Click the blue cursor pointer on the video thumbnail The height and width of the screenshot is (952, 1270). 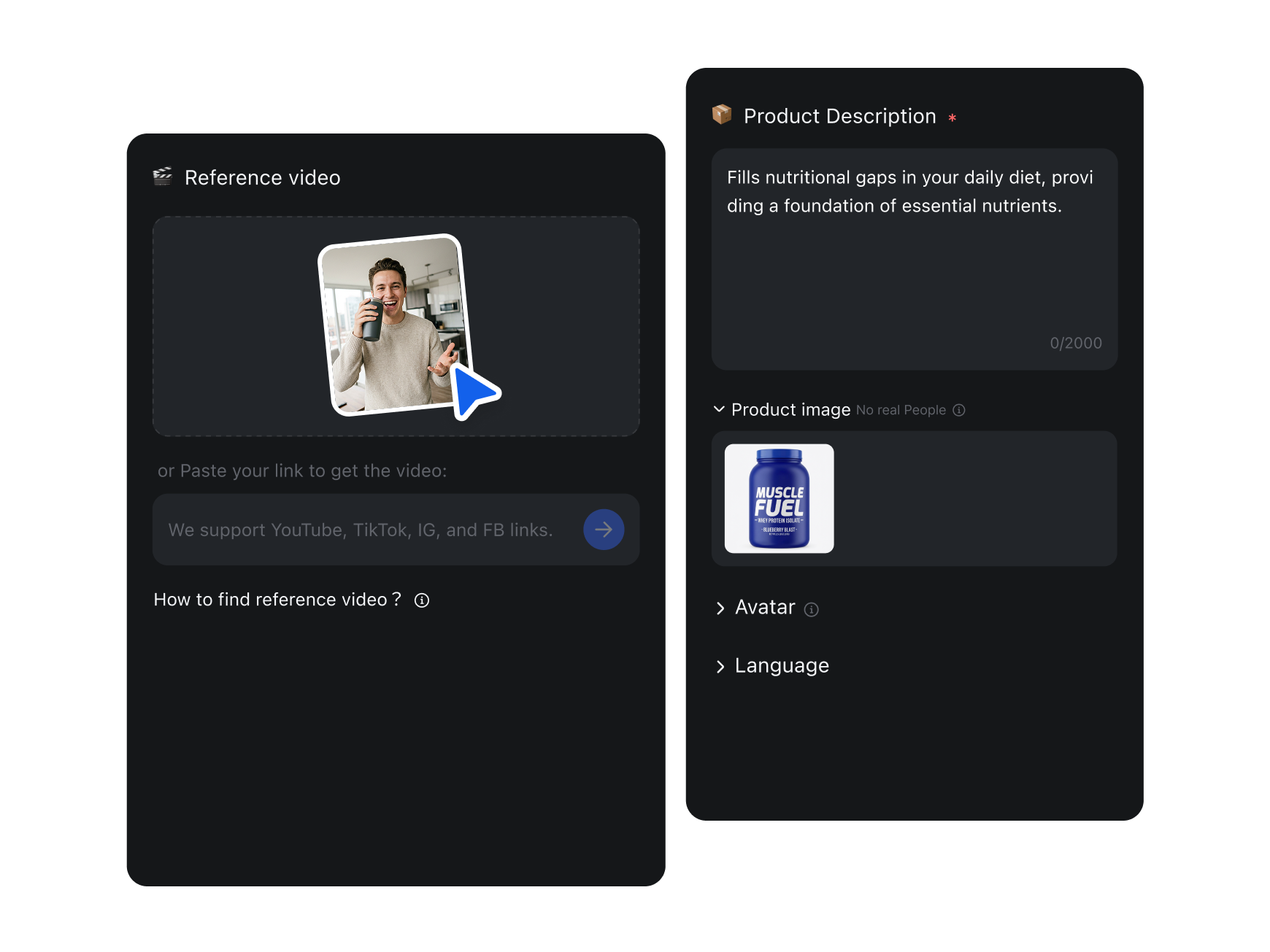point(474,392)
